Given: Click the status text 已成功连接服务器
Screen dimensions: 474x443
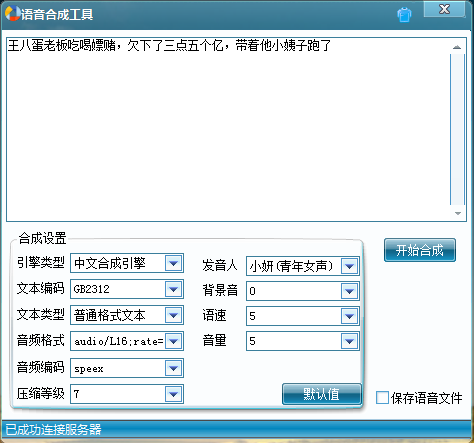Looking at the screenshot, I should click(53, 429).
